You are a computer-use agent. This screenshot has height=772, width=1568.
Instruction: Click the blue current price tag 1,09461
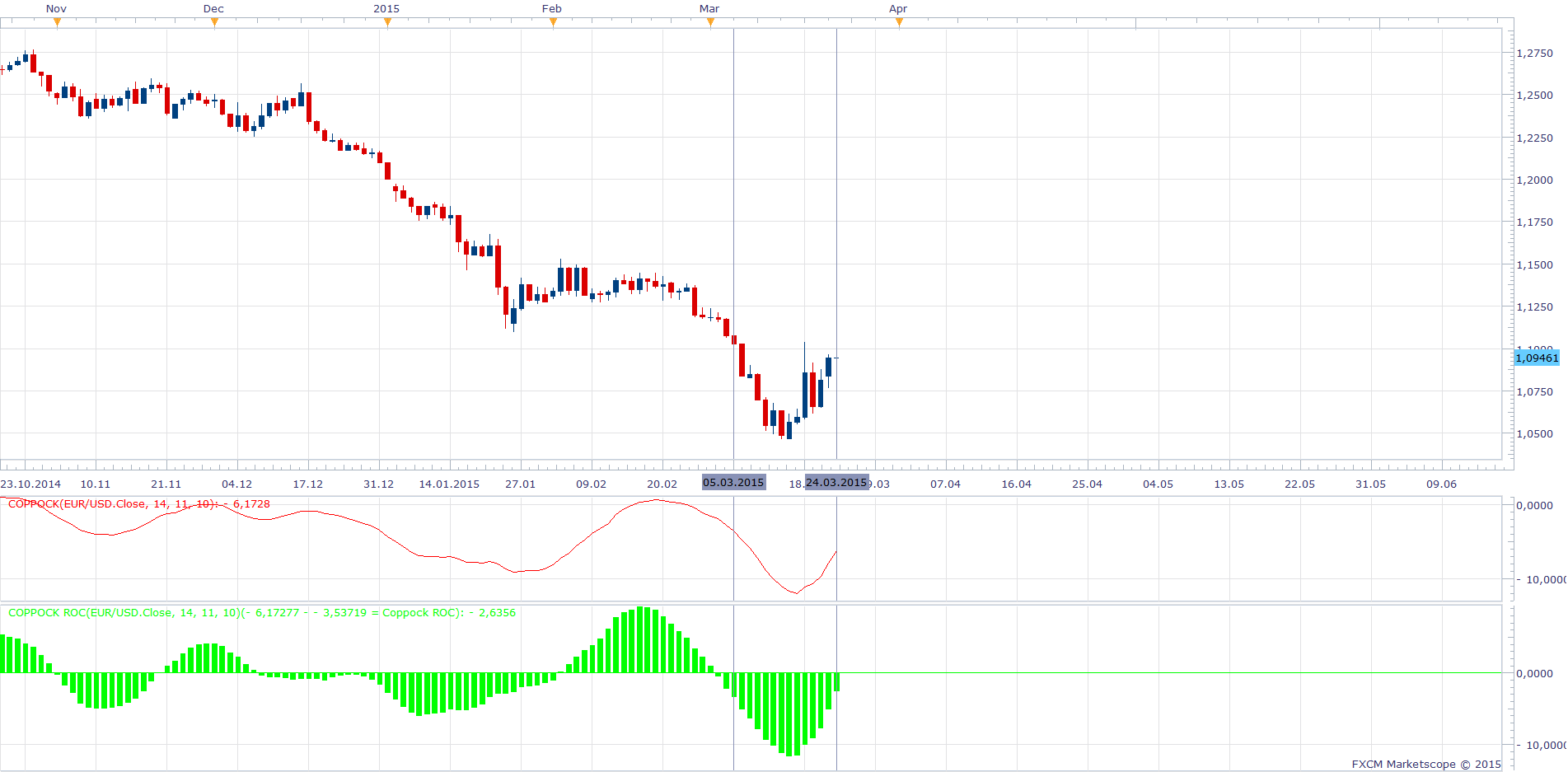(x=1537, y=358)
